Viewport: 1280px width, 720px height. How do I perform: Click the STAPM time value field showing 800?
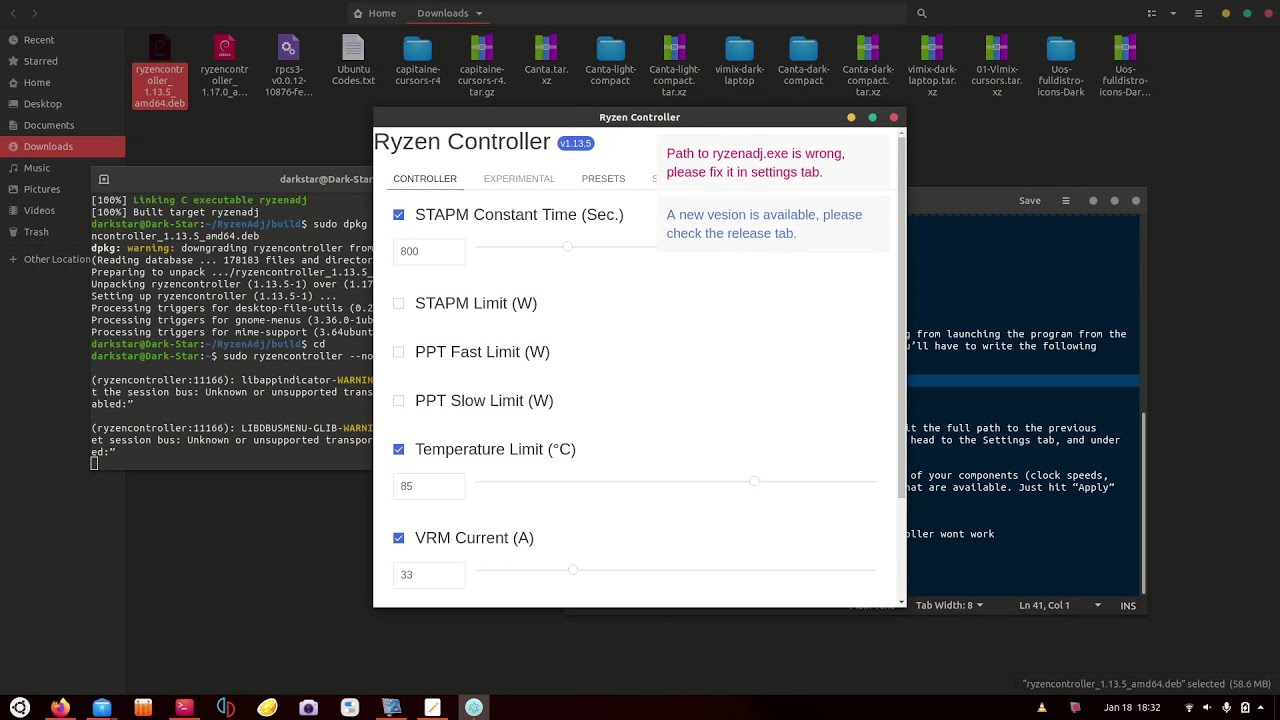pyautogui.click(x=429, y=252)
